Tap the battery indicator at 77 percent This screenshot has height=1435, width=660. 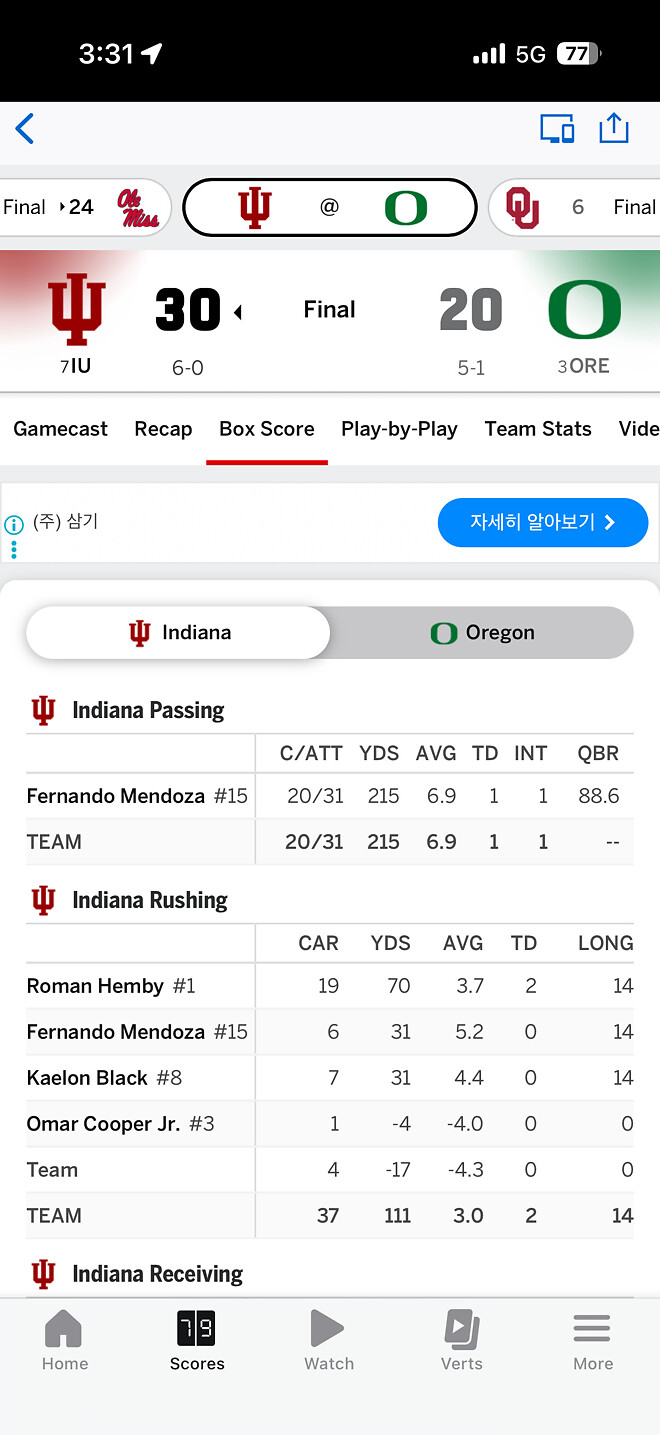(578, 53)
